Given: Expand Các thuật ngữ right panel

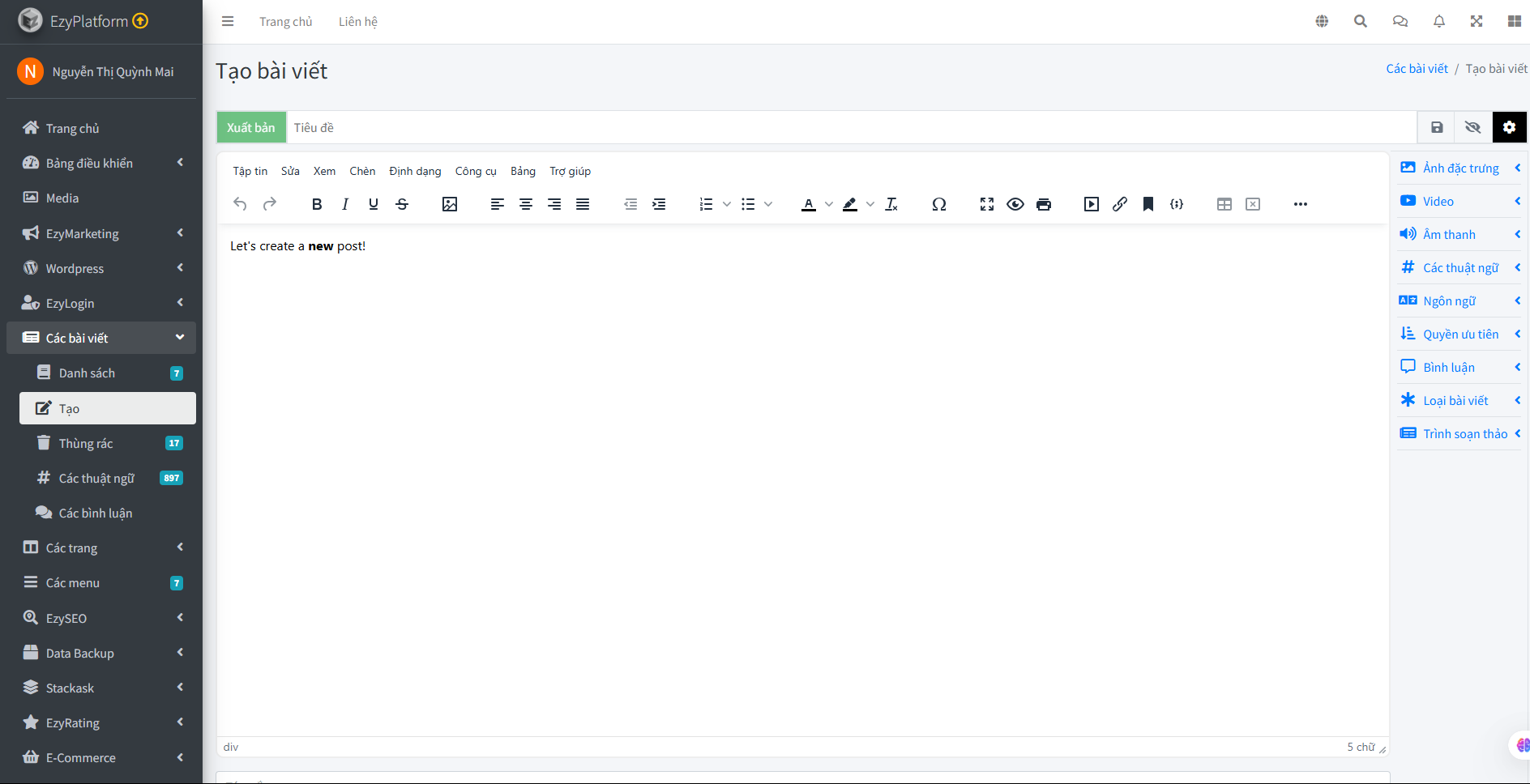Looking at the screenshot, I should click(x=1460, y=267).
